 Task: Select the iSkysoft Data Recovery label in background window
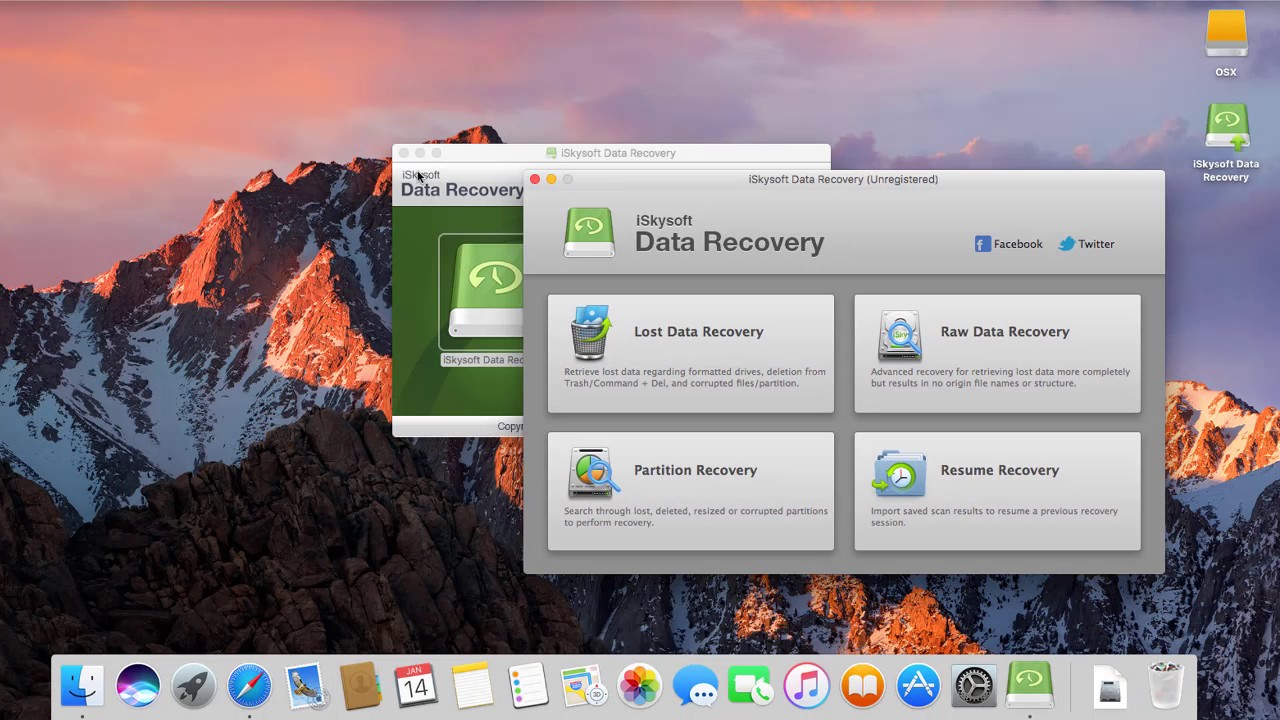(483, 360)
